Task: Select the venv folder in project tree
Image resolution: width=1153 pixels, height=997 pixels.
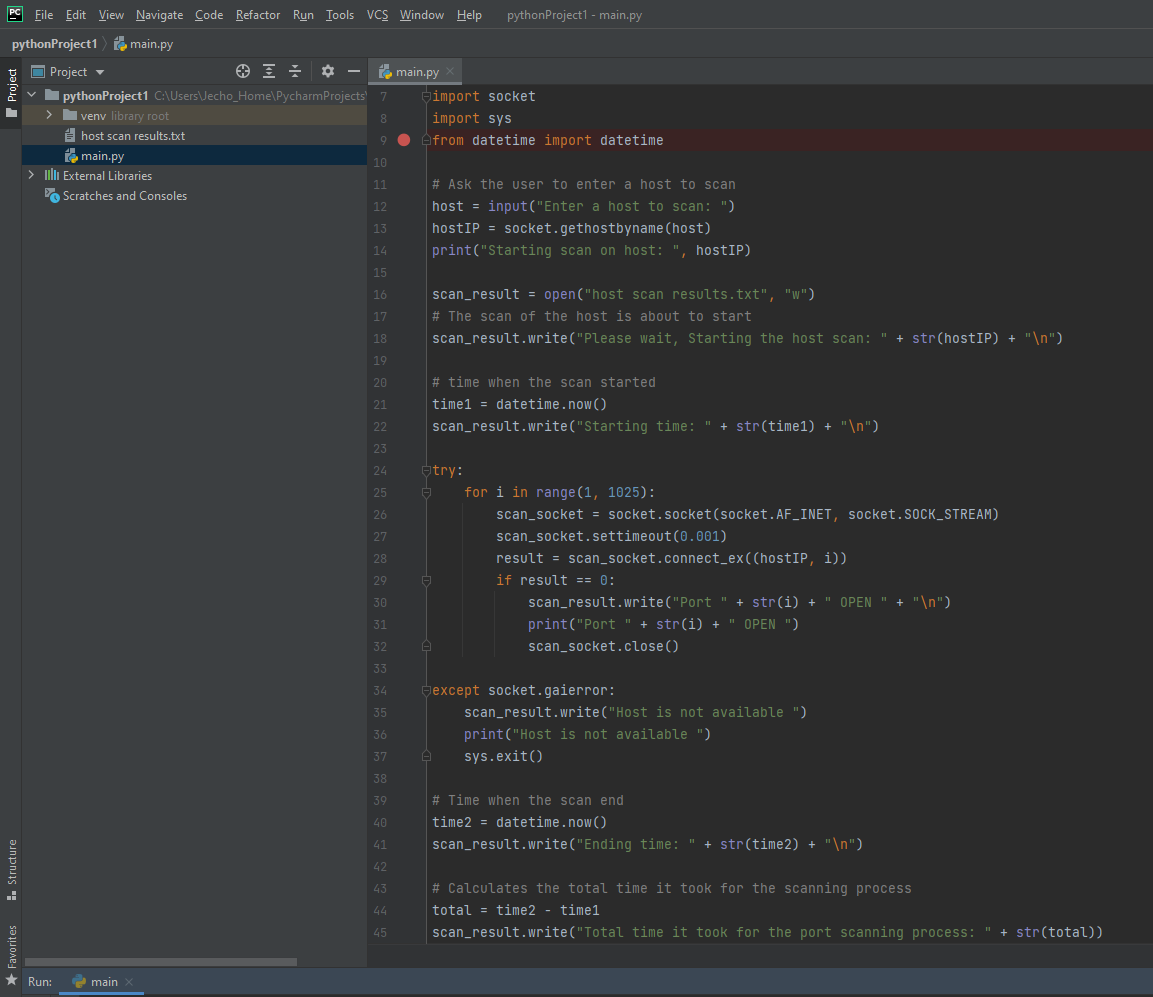Action: pos(194,115)
